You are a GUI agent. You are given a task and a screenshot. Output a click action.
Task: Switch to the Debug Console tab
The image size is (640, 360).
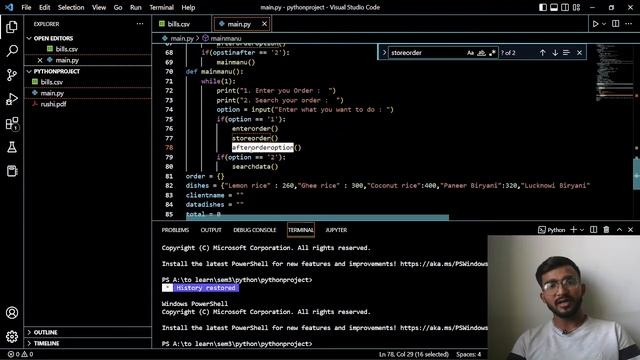[x=255, y=230]
